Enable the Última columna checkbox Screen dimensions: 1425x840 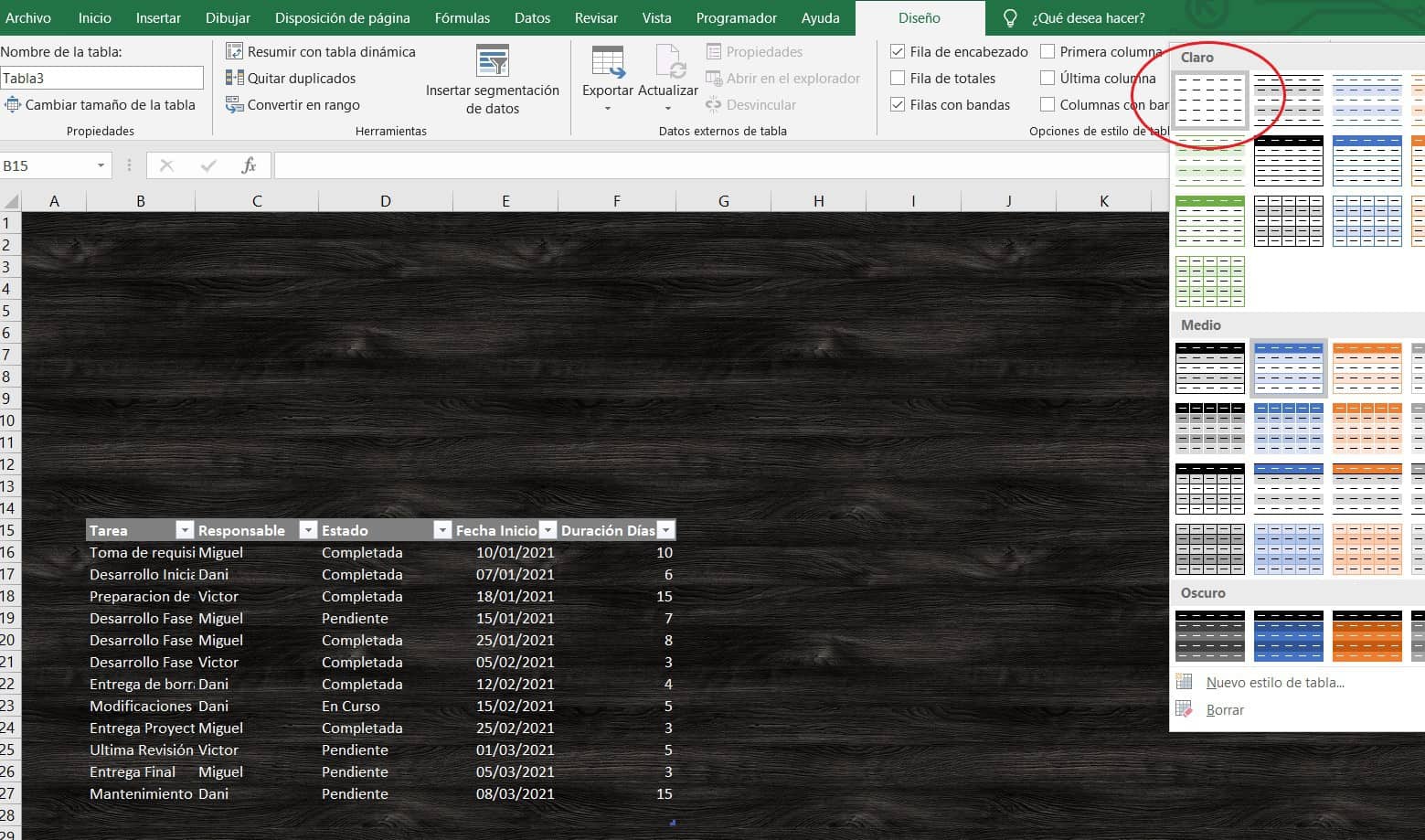(x=1047, y=78)
